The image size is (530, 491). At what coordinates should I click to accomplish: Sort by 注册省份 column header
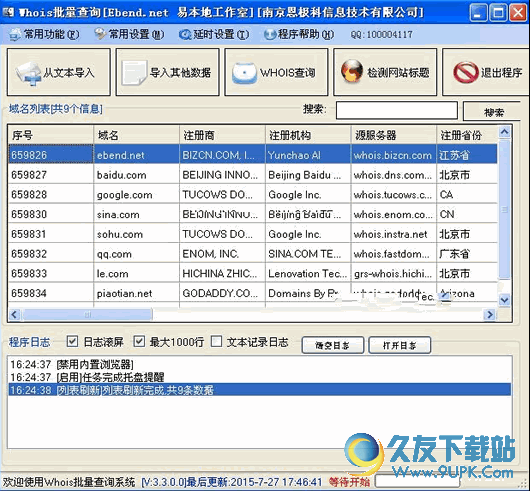[x=467, y=136]
